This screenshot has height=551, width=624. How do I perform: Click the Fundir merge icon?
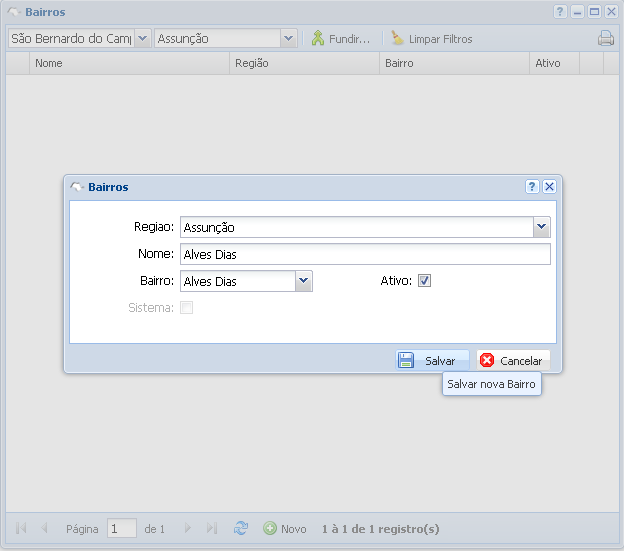[318, 39]
